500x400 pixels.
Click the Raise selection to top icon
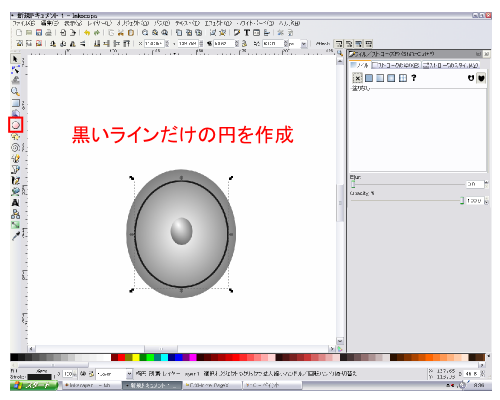point(126,43)
